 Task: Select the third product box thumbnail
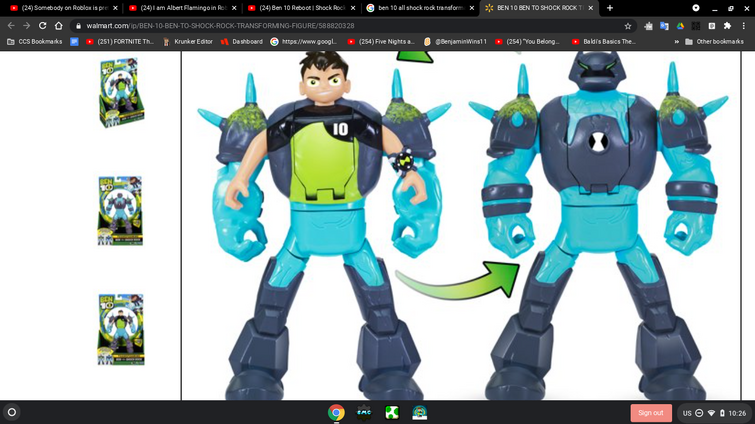coord(121,329)
